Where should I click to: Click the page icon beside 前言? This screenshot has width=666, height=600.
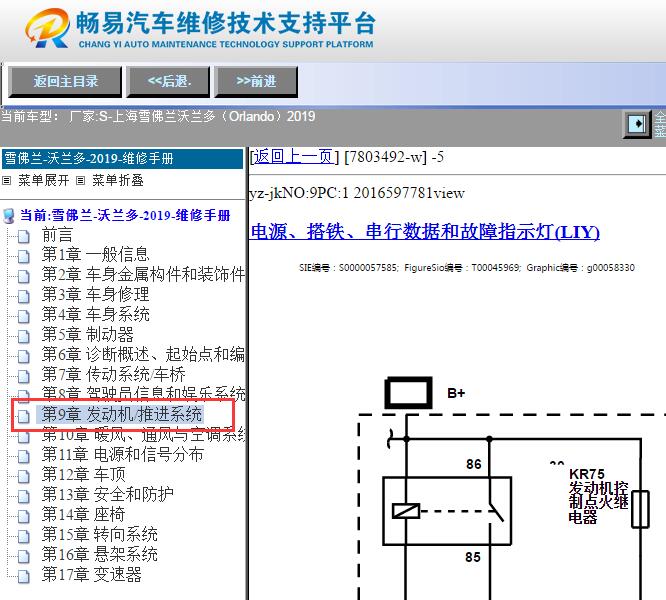point(24,236)
